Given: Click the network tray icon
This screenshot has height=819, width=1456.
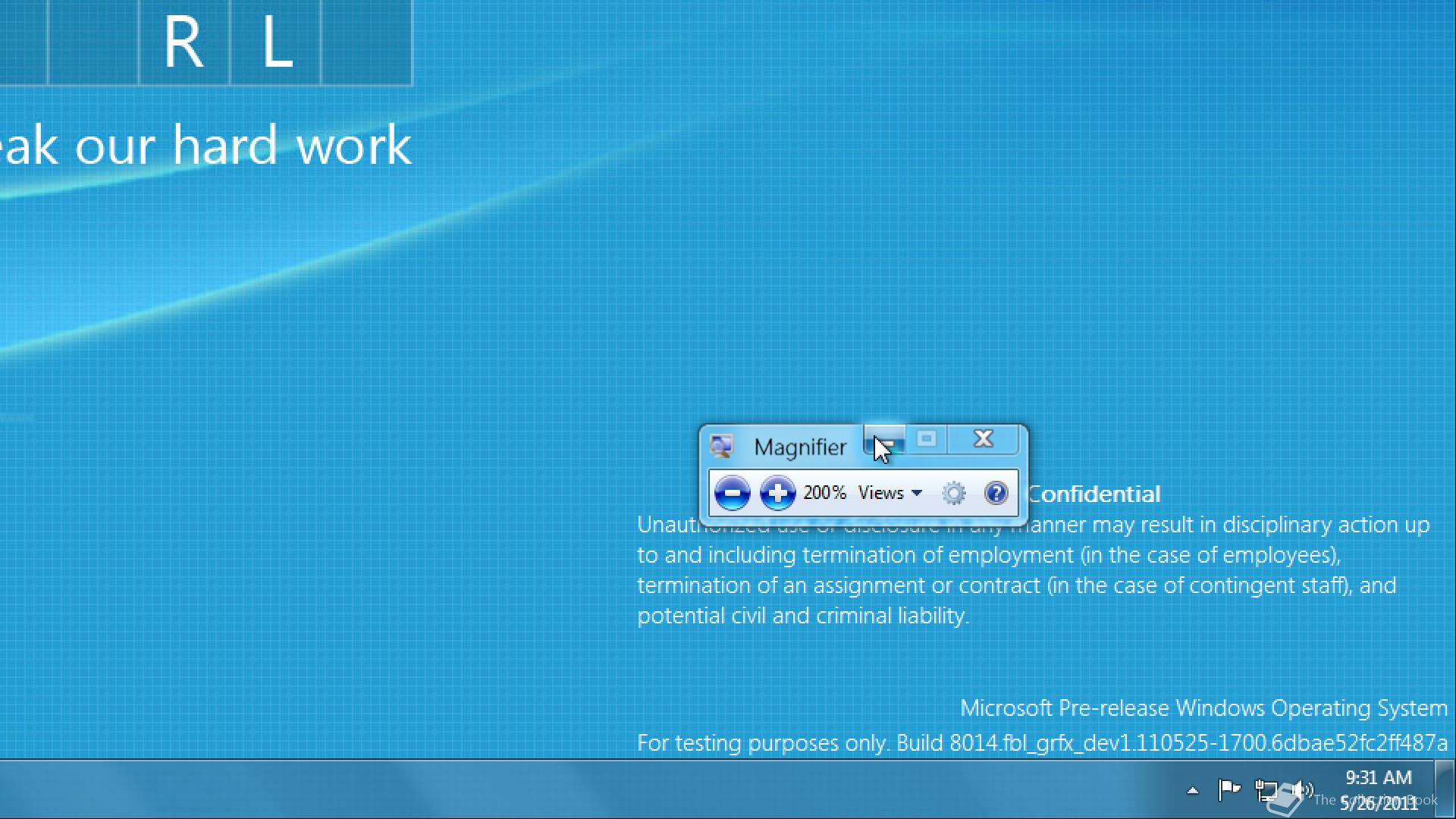Looking at the screenshot, I should tap(1266, 791).
